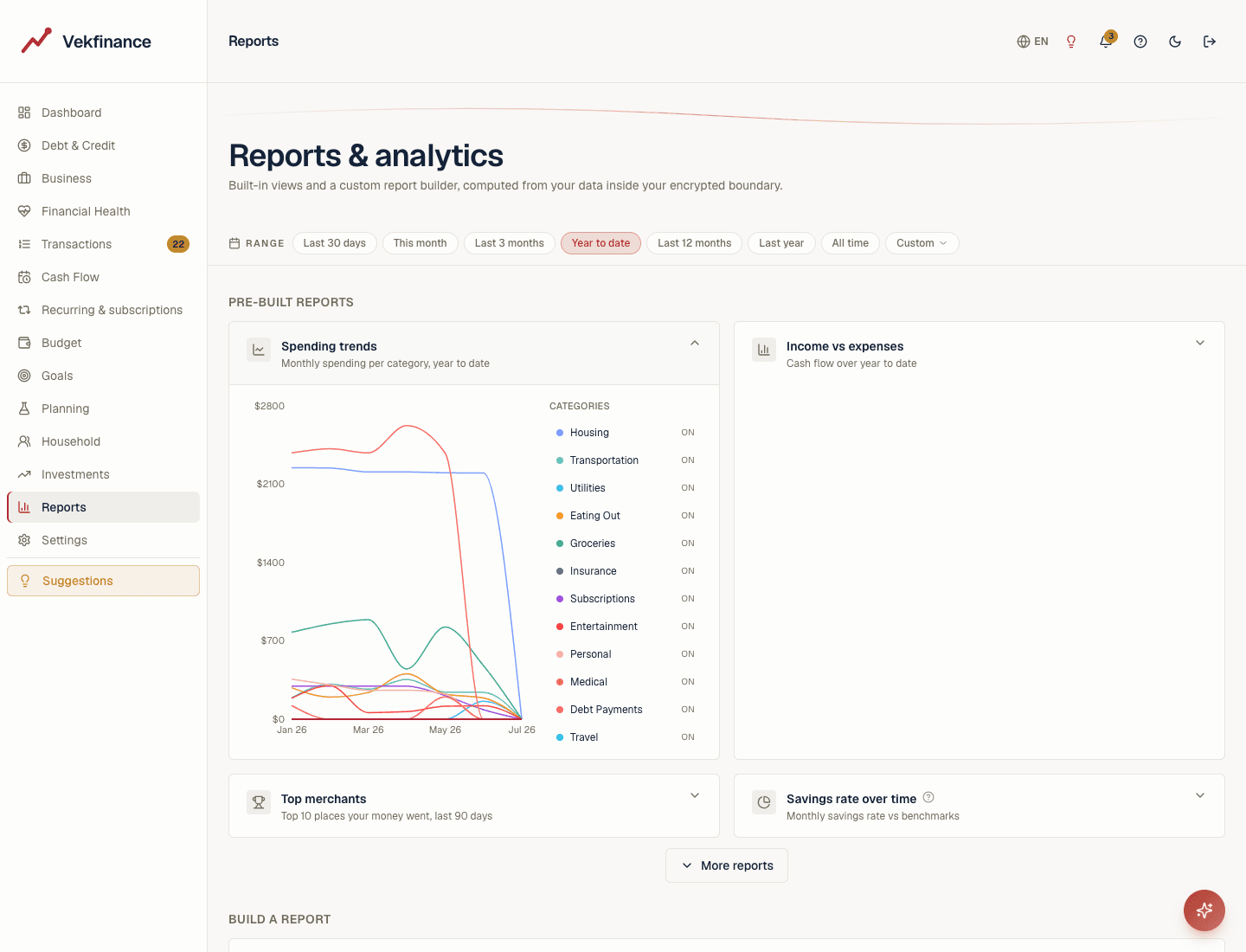
Task: Go to Reports in the sidebar
Action: pyautogui.click(x=103, y=507)
